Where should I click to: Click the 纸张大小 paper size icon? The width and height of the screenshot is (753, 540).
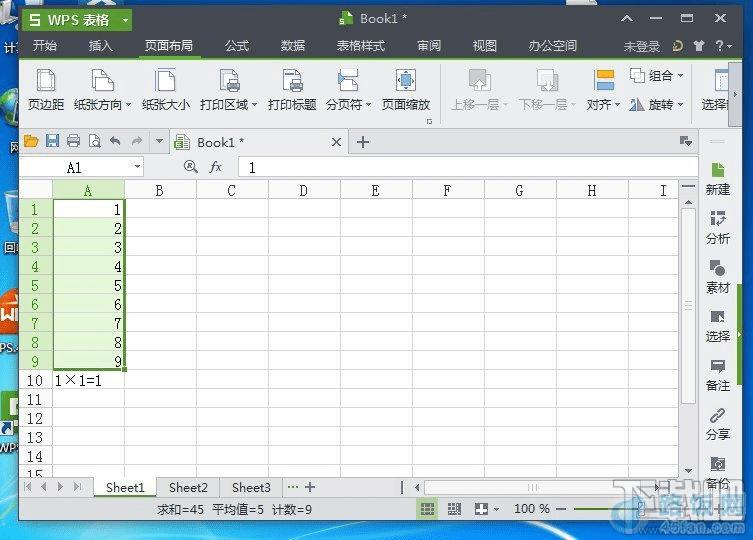point(165,80)
